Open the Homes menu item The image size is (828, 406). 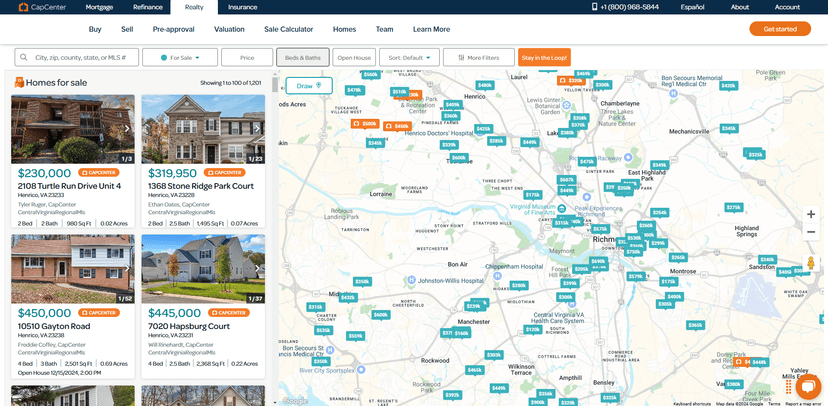pos(344,30)
